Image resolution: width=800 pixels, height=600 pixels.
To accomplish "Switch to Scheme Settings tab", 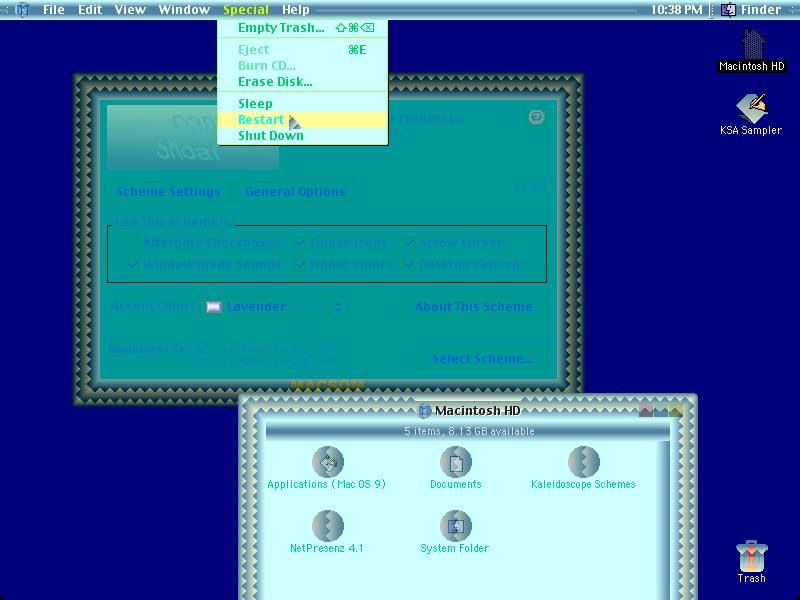I will click(x=168, y=192).
